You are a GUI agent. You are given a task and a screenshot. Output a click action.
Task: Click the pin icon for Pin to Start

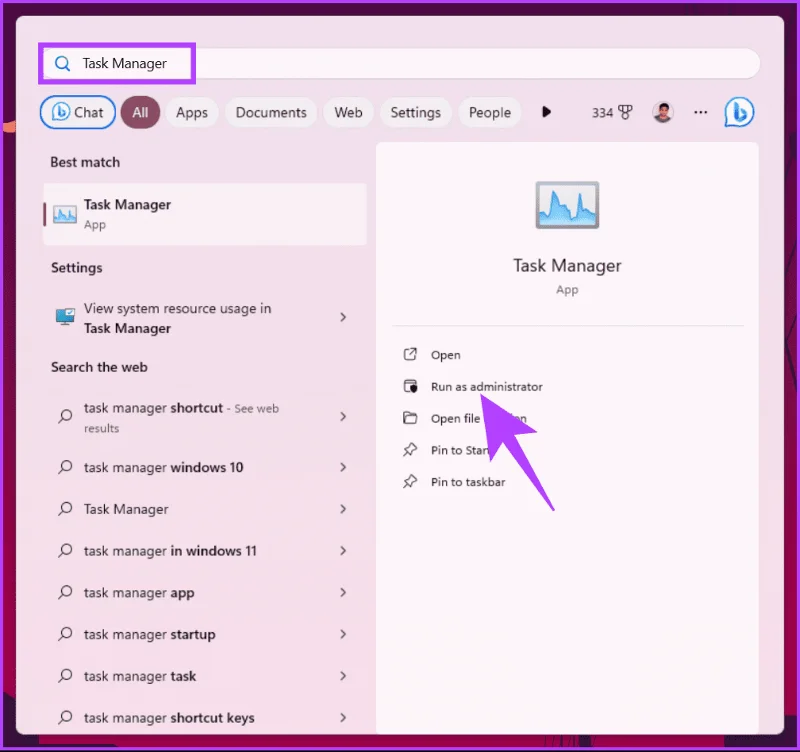410,450
